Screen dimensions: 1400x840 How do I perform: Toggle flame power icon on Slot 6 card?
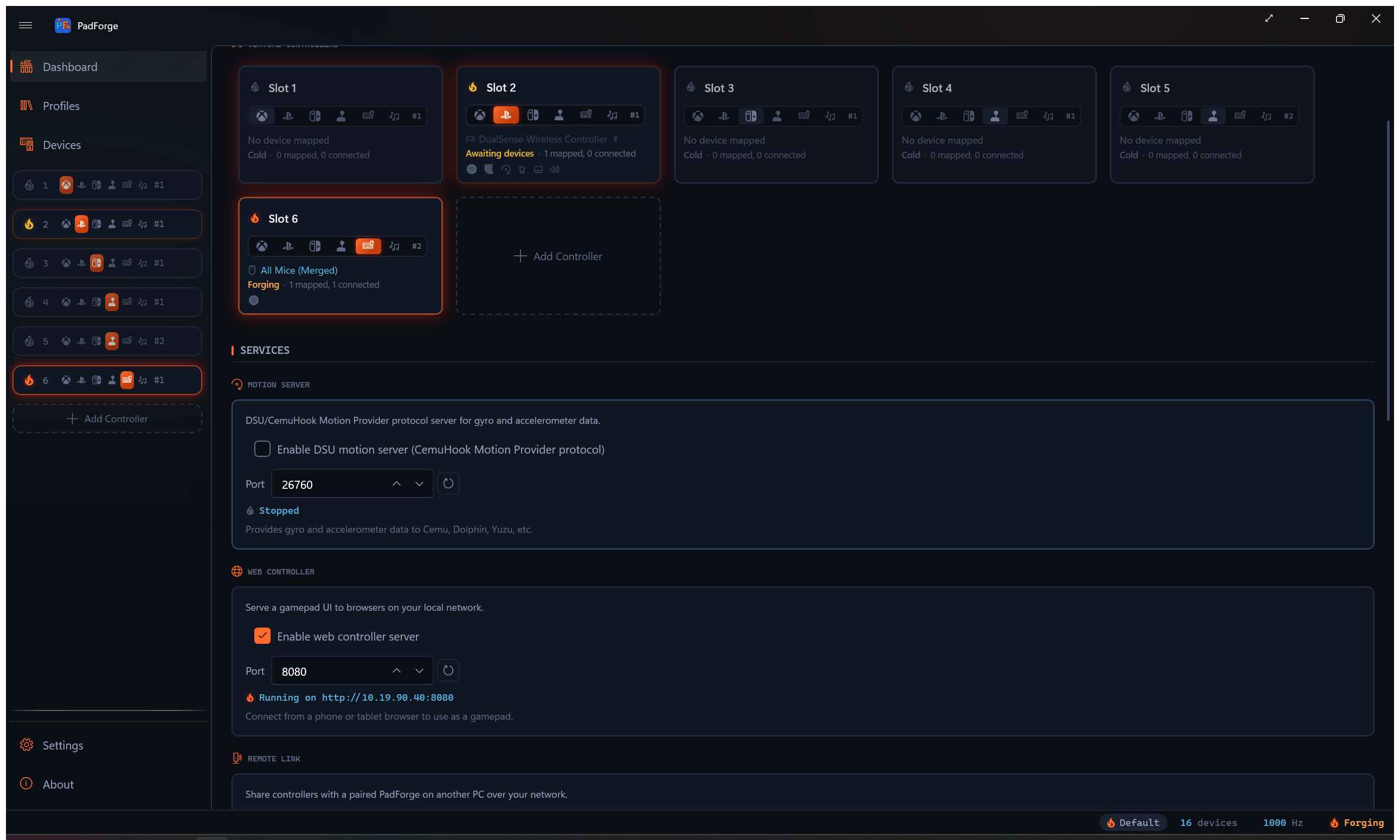(255, 218)
